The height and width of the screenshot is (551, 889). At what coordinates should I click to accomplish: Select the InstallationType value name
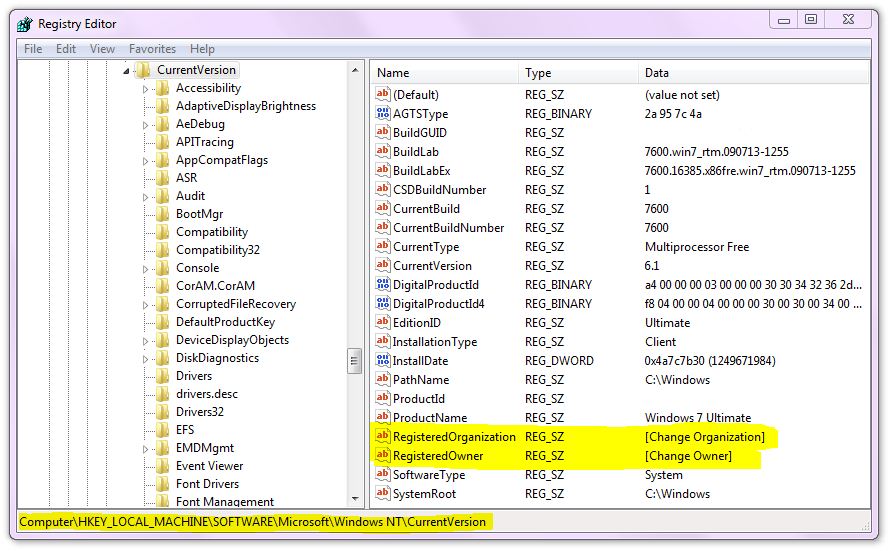pos(435,342)
